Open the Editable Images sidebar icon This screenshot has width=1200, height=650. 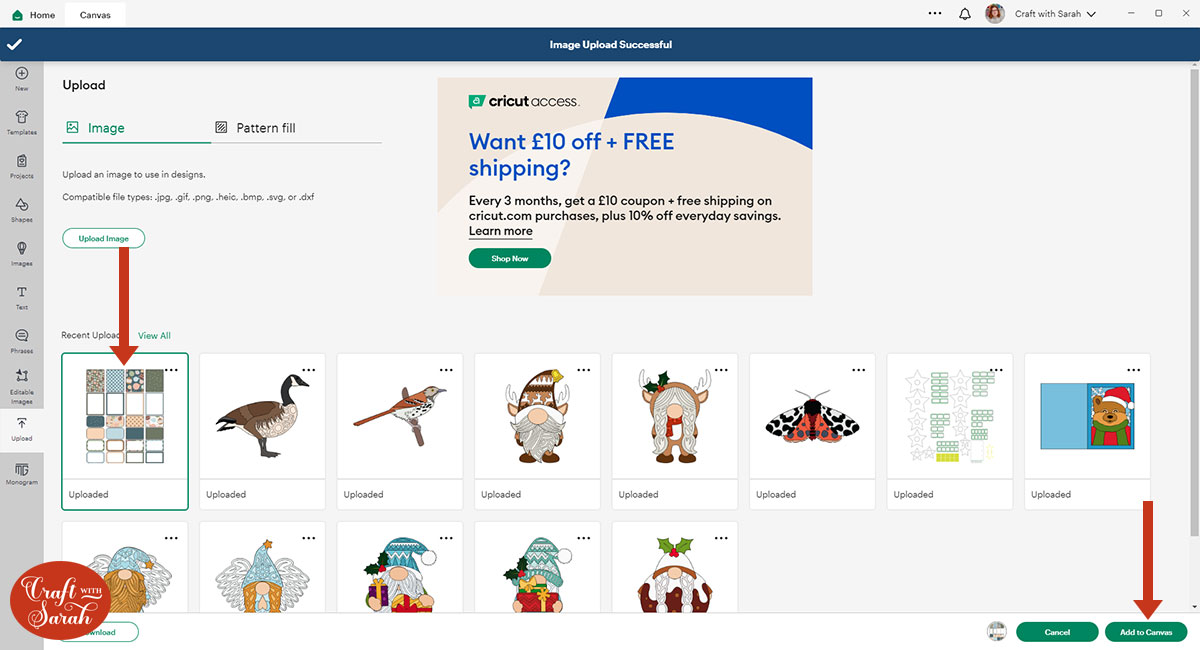pos(22,385)
